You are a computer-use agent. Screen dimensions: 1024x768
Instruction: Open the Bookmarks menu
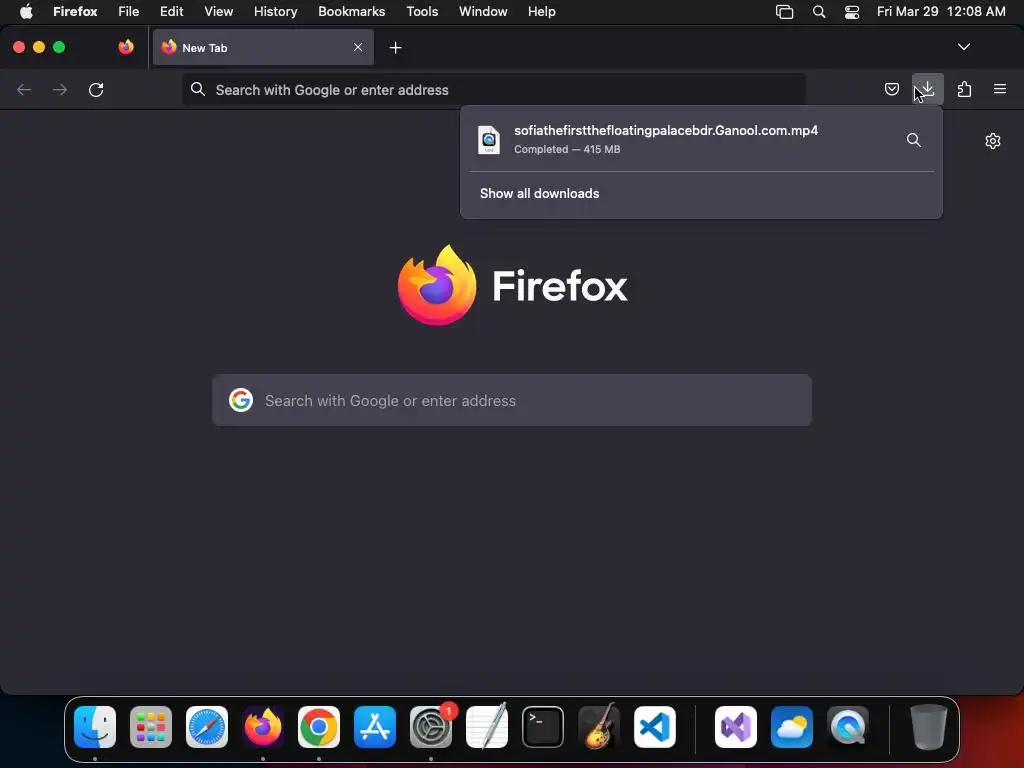coord(351,11)
